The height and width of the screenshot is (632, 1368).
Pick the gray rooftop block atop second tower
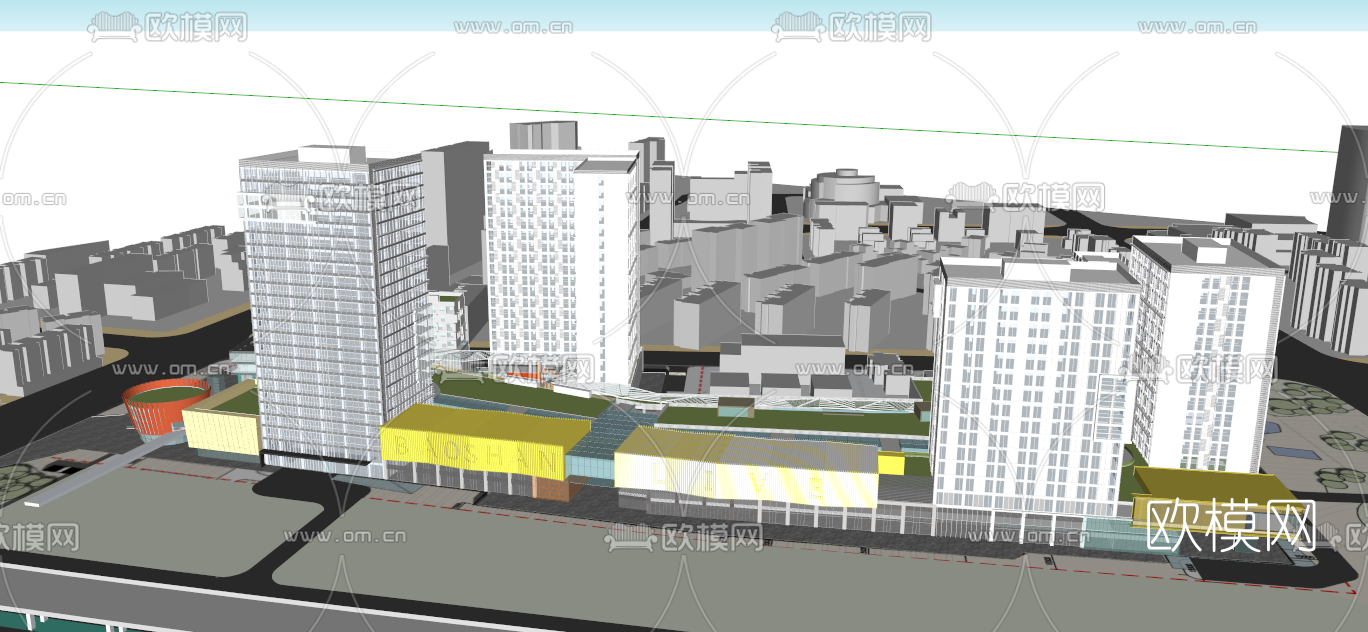point(544,135)
